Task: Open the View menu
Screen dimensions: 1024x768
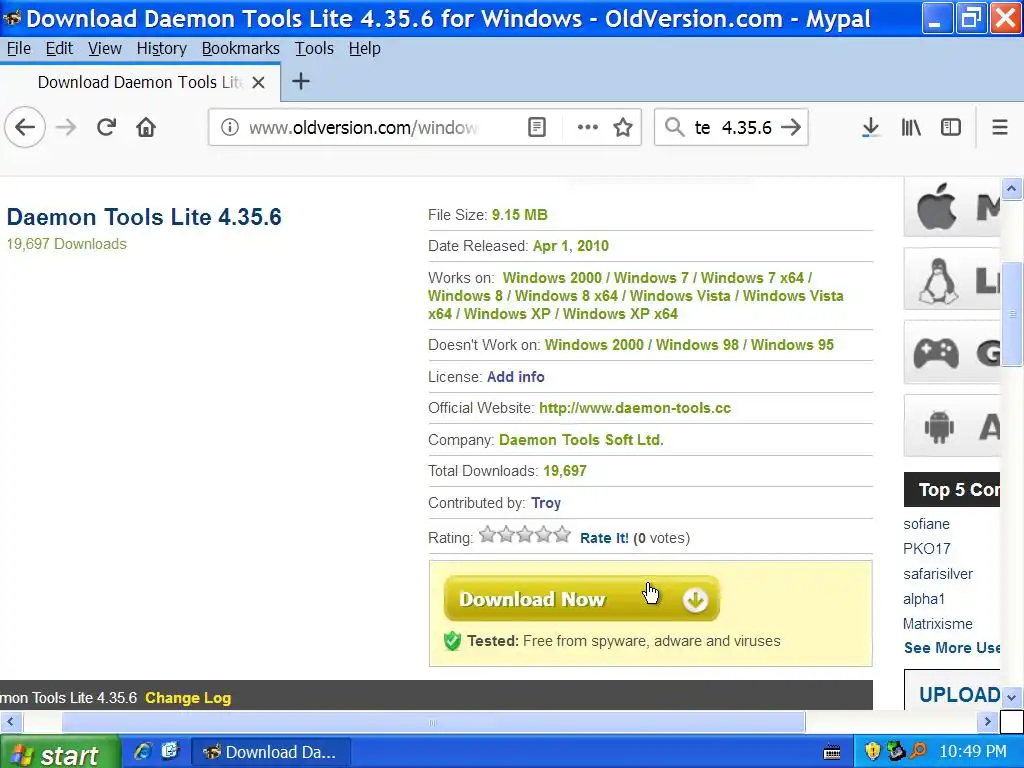Action: (x=104, y=48)
